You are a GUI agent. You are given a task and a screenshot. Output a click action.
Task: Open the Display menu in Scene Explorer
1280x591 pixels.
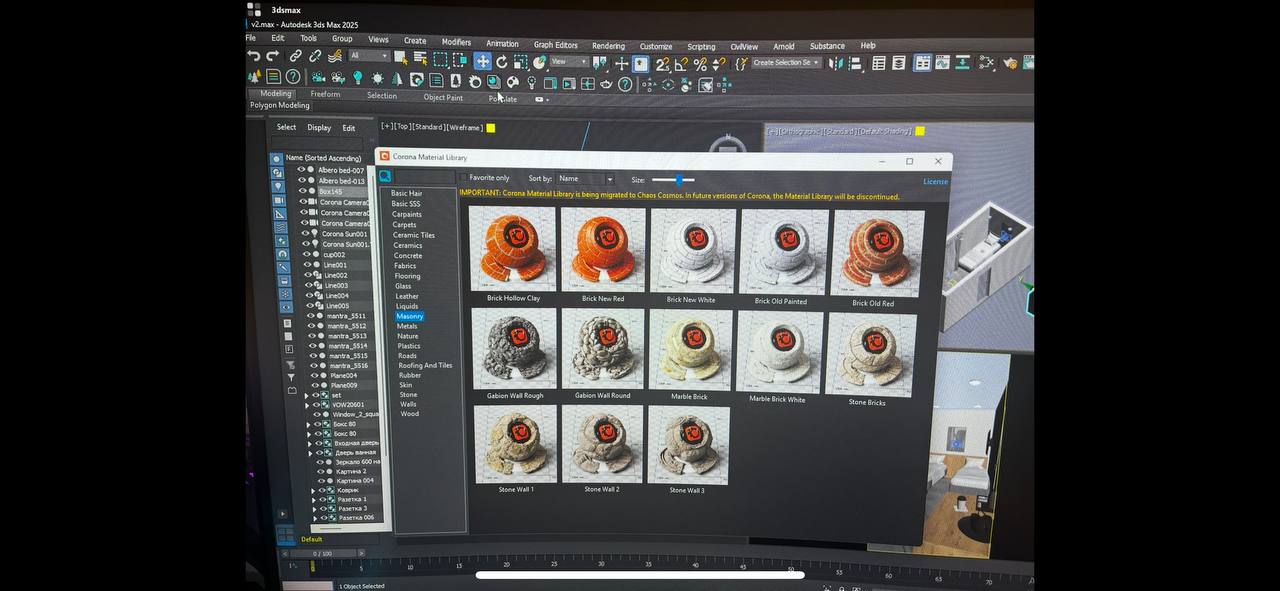[x=319, y=127]
